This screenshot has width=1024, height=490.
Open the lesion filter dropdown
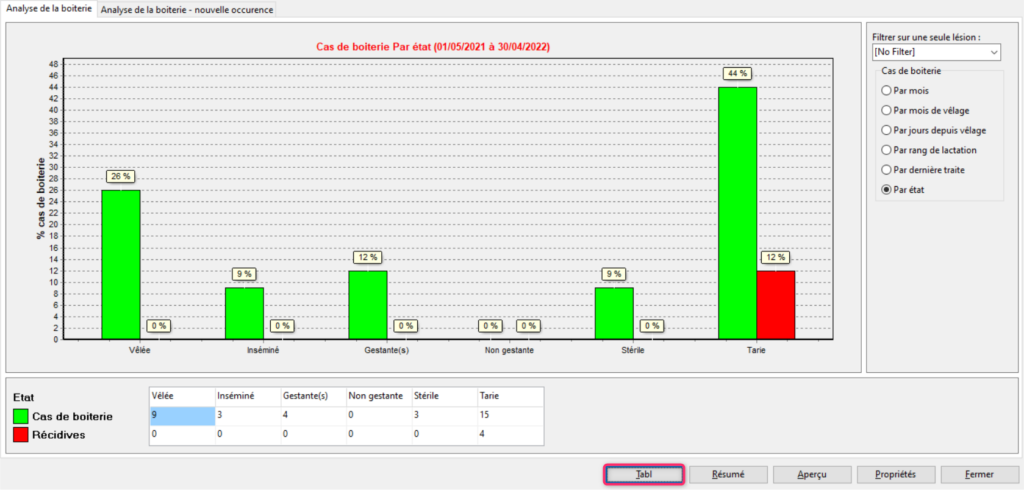[x=936, y=51]
